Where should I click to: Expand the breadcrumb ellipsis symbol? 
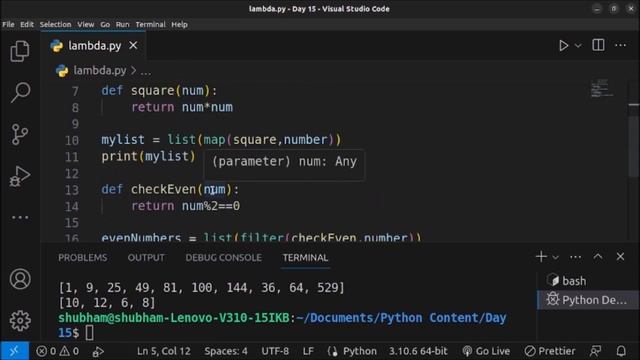pyautogui.click(x=146, y=71)
